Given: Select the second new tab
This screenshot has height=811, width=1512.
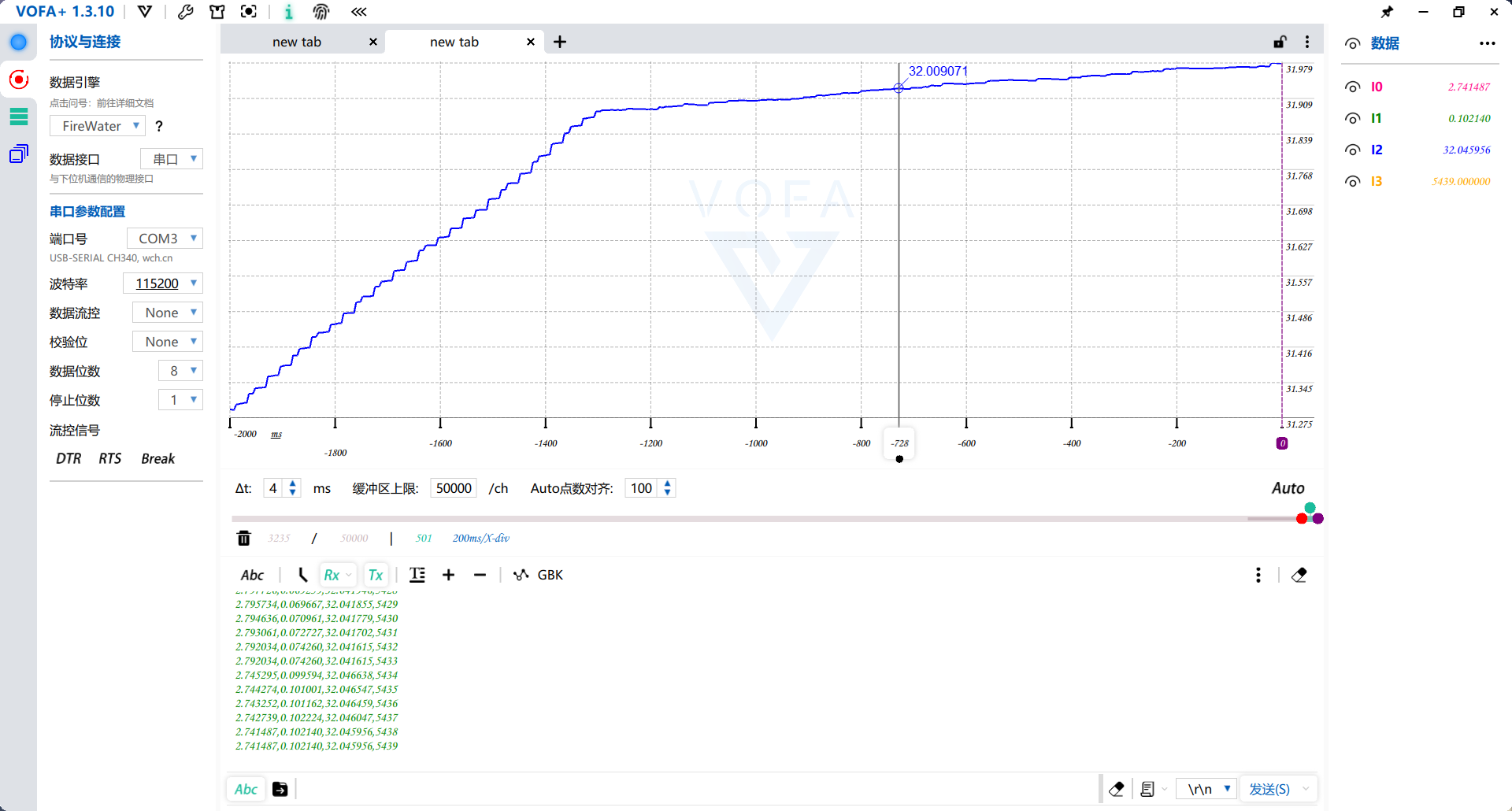Looking at the screenshot, I should [x=454, y=42].
